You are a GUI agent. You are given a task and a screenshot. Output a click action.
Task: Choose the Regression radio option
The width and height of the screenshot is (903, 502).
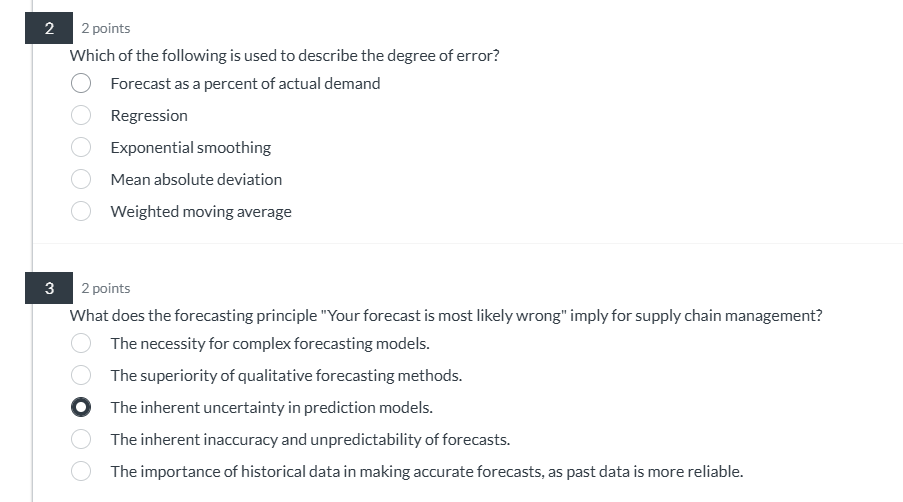point(81,115)
